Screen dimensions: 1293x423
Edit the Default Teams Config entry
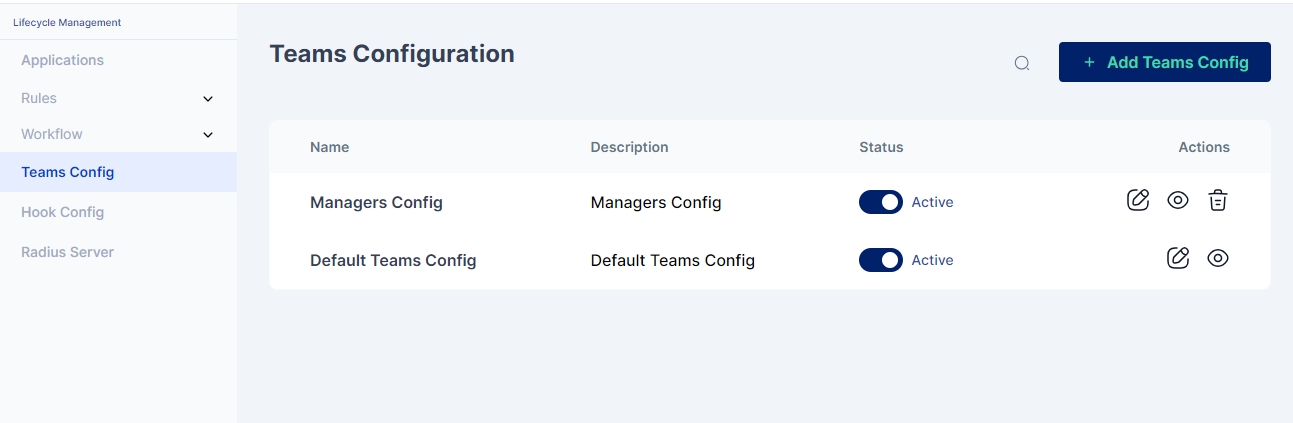(1178, 258)
